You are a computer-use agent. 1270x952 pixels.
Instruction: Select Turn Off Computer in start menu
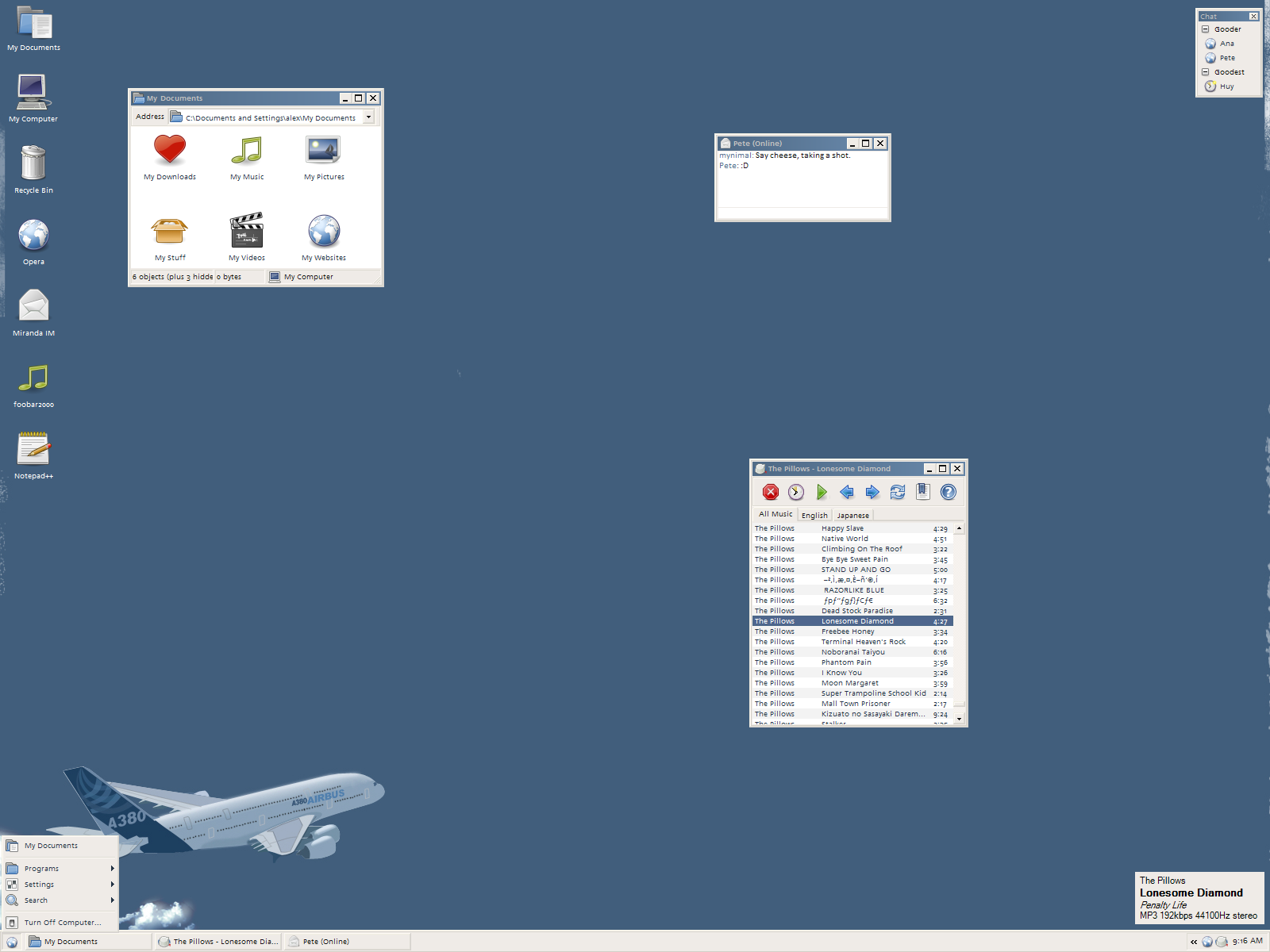tap(60, 923)
